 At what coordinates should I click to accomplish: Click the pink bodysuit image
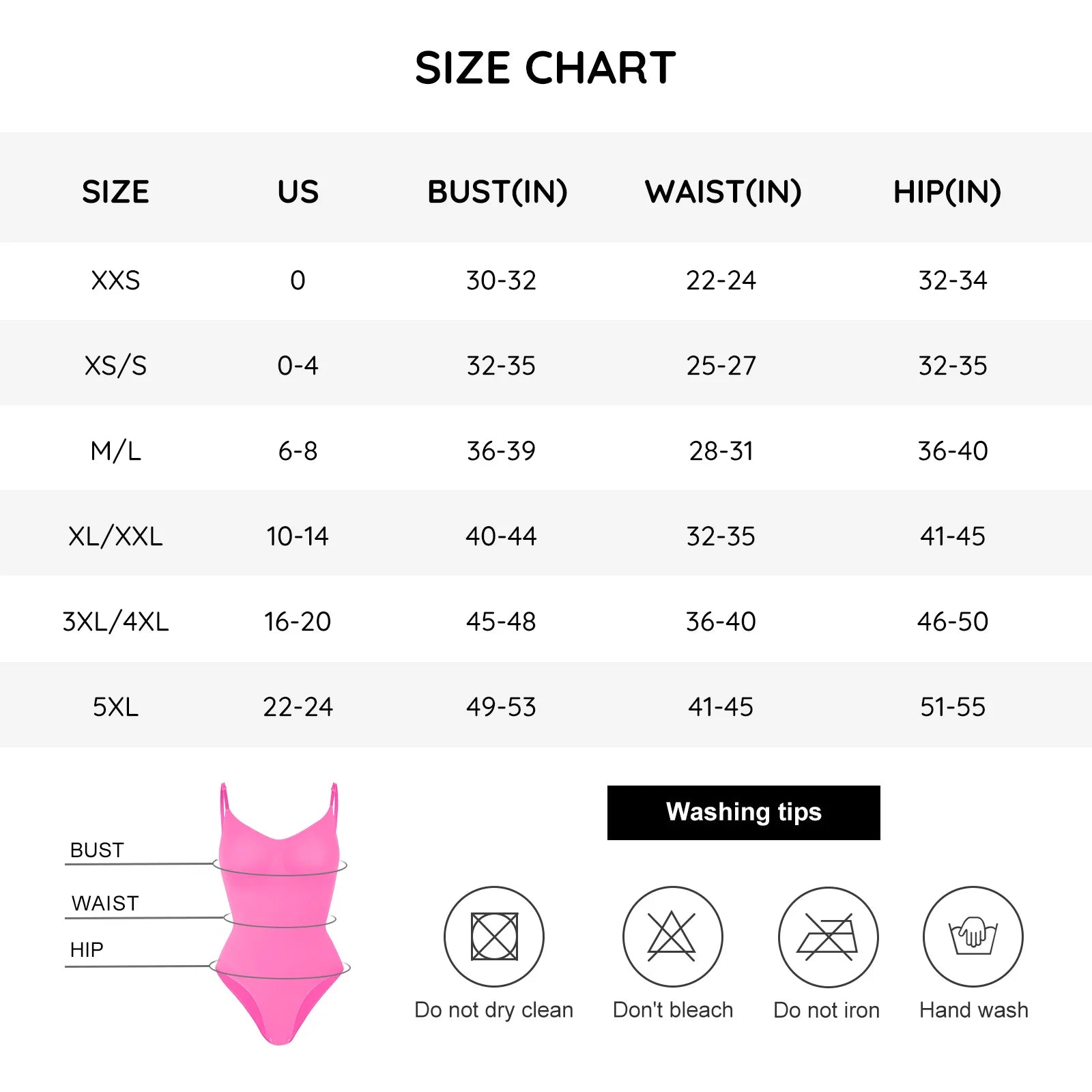point(280,915)
